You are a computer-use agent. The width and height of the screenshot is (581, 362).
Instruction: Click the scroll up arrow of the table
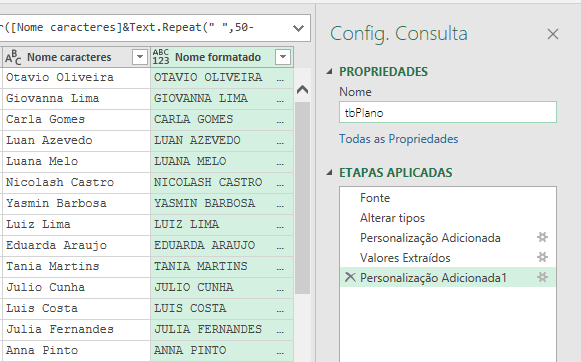pyautogui.click(x=302, y=90)
